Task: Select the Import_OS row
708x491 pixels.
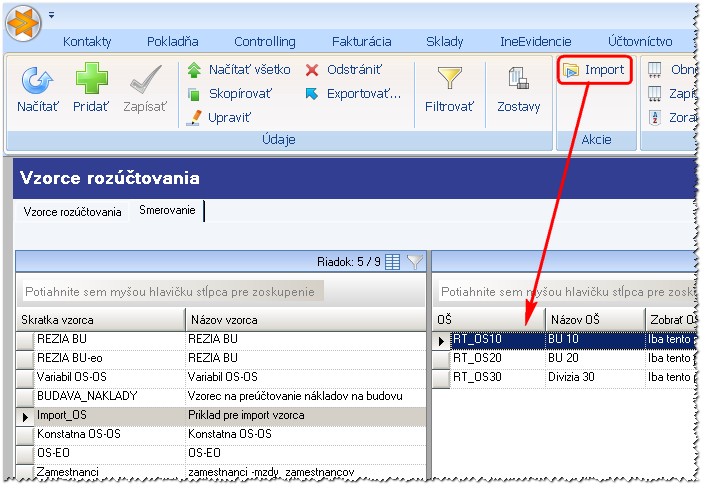Action: click(x=221, y=416)
